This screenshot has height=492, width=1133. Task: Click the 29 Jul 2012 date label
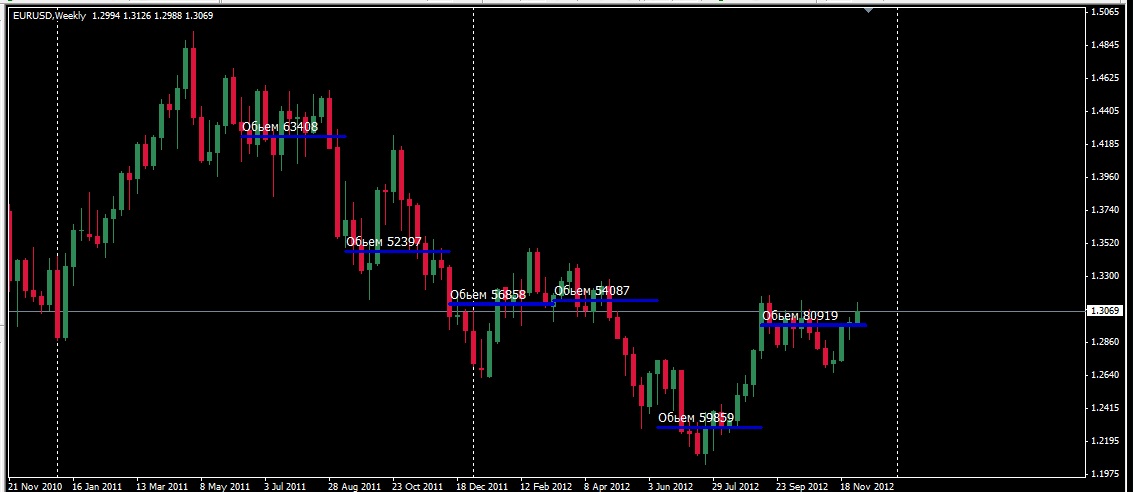point(735,486)
